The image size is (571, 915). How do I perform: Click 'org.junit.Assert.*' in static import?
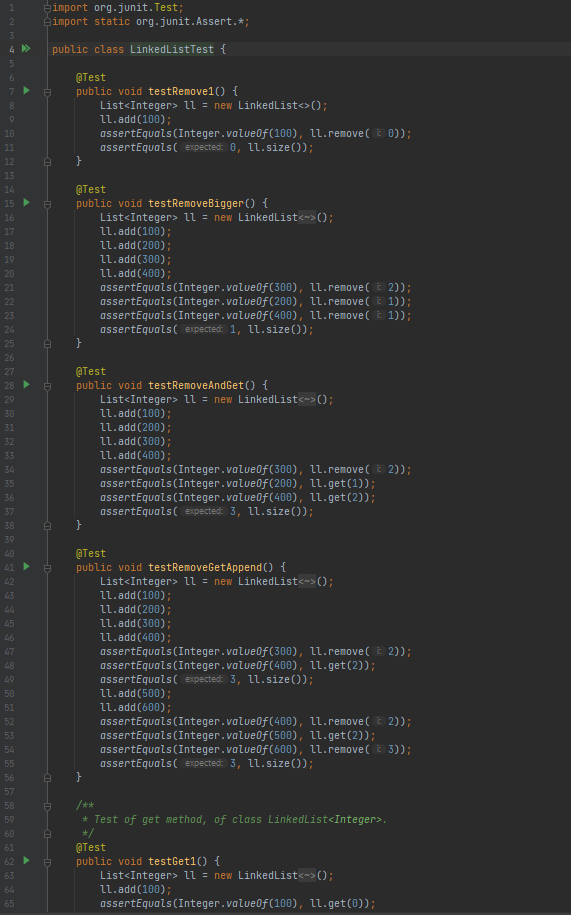(190, 22)
